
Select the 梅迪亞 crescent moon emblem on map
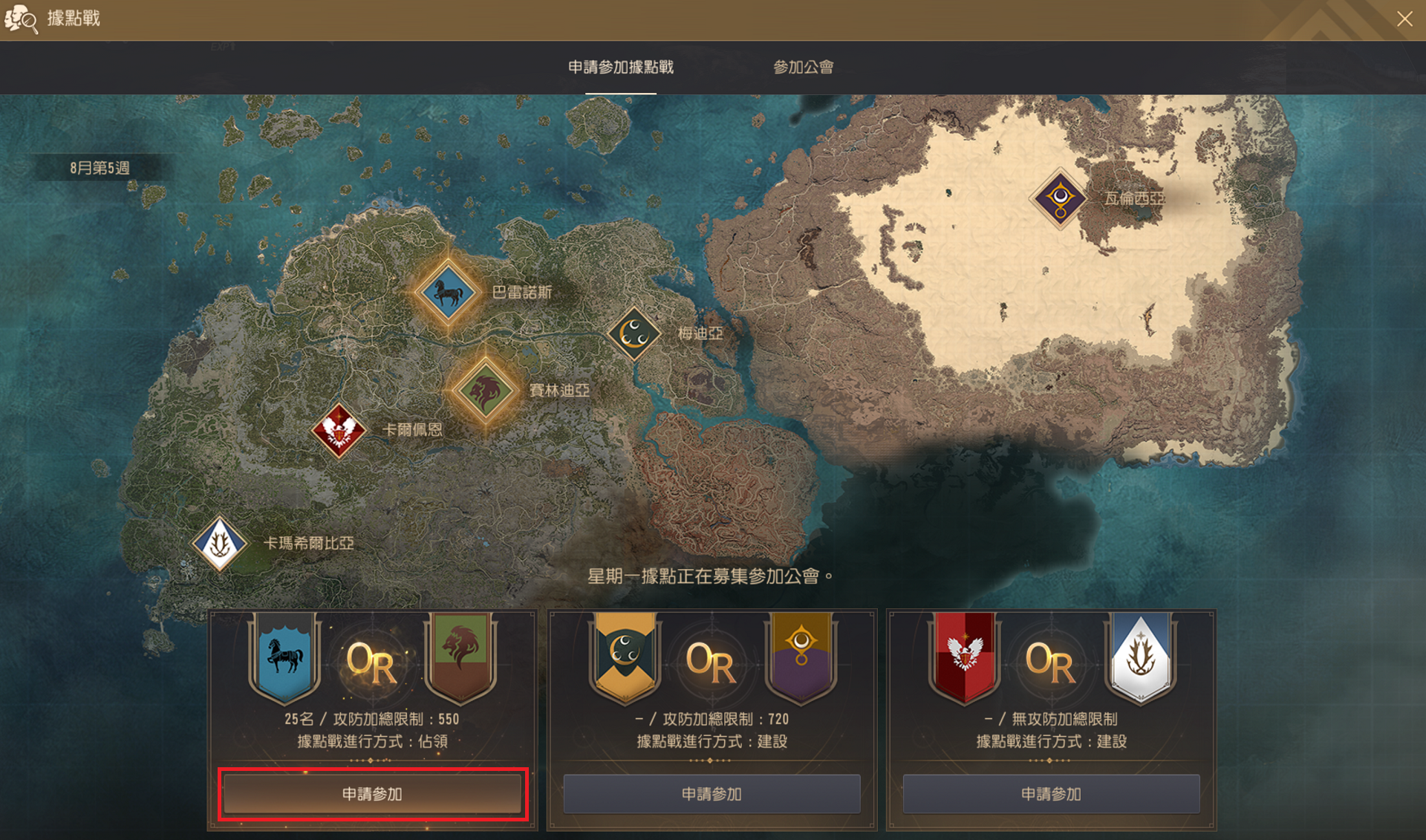coord(634,333)
